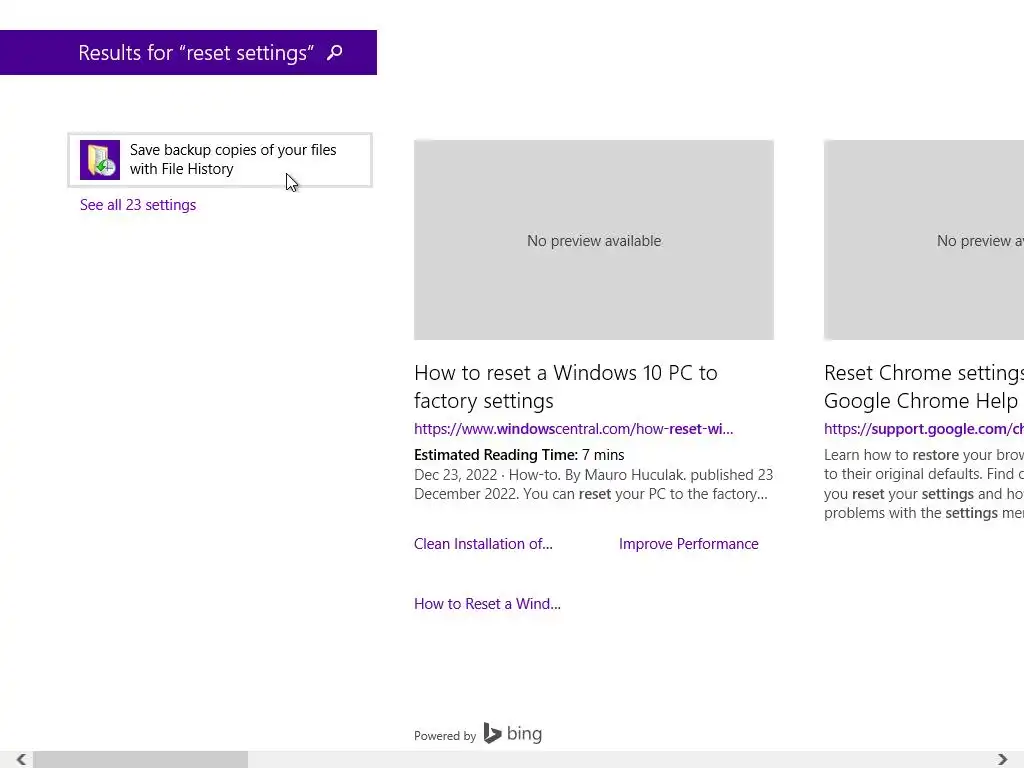Viewport: 1024px width, 768px height.
Task: Click the search magnifier icon in results header
Action: 334,53
